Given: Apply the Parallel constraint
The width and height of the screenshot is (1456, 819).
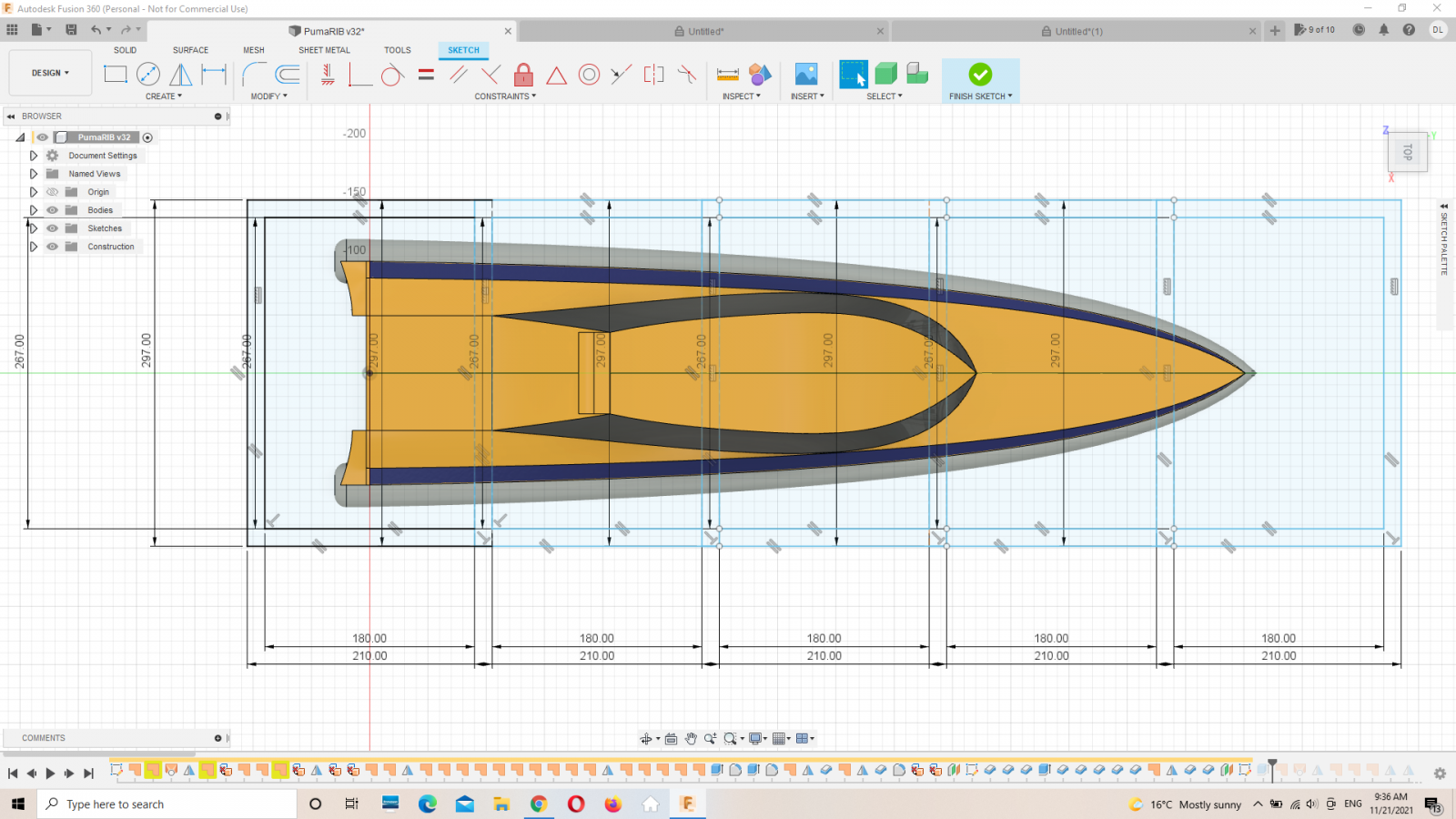Looking at the screenshot, I should click(459, 74).
